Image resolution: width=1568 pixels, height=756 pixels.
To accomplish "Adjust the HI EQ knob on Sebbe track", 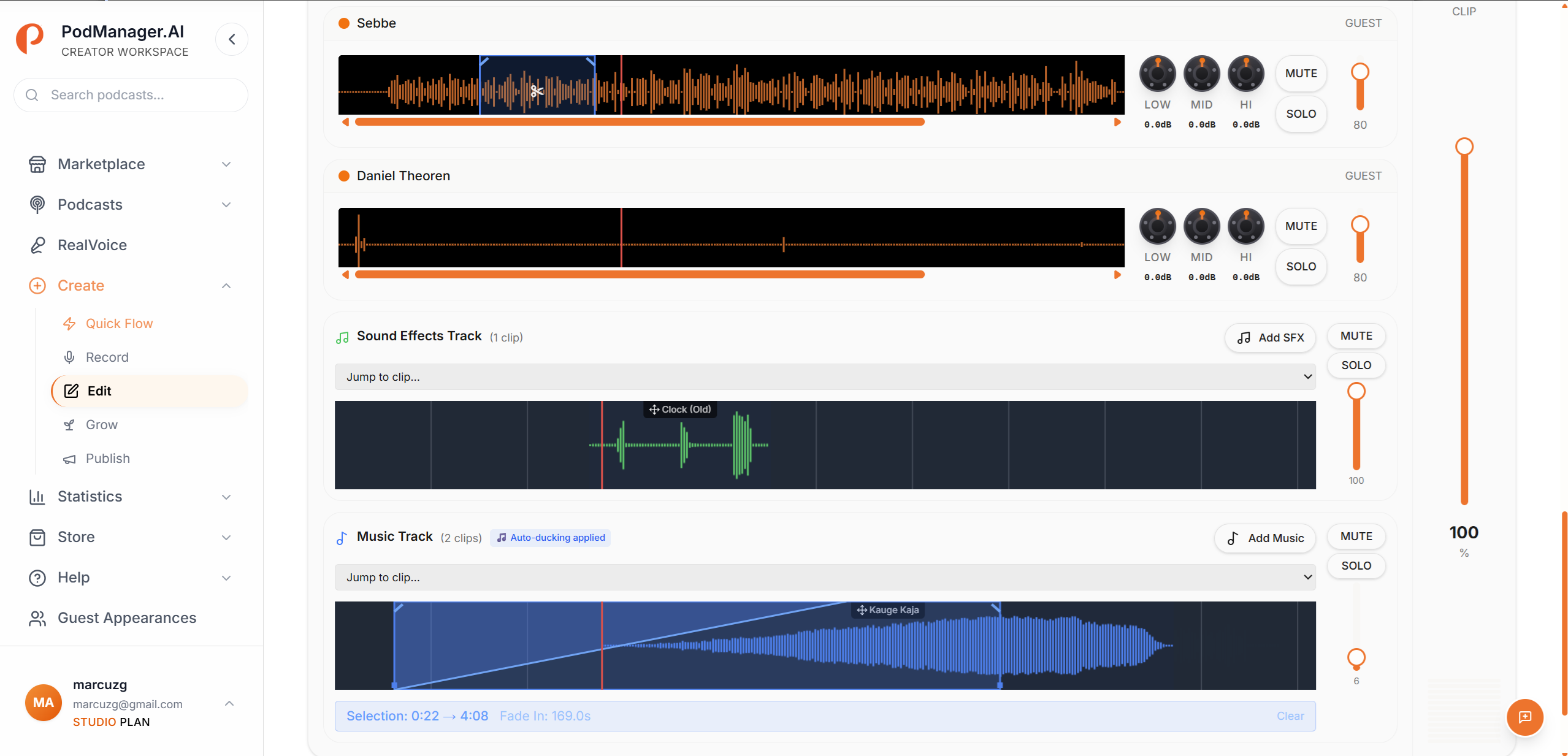I will [1245, 74].
